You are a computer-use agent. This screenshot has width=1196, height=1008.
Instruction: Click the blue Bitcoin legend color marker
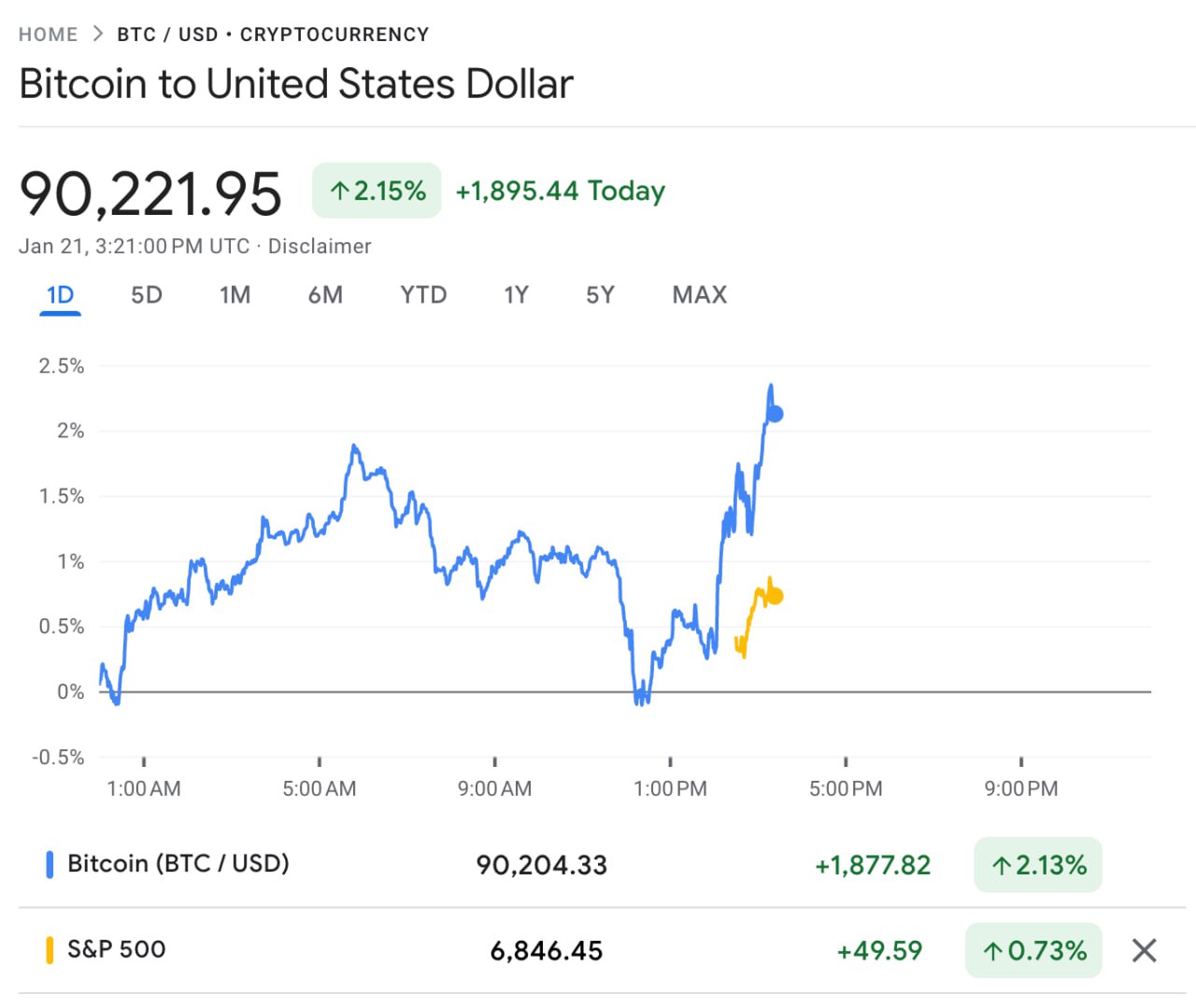point(50,864)
